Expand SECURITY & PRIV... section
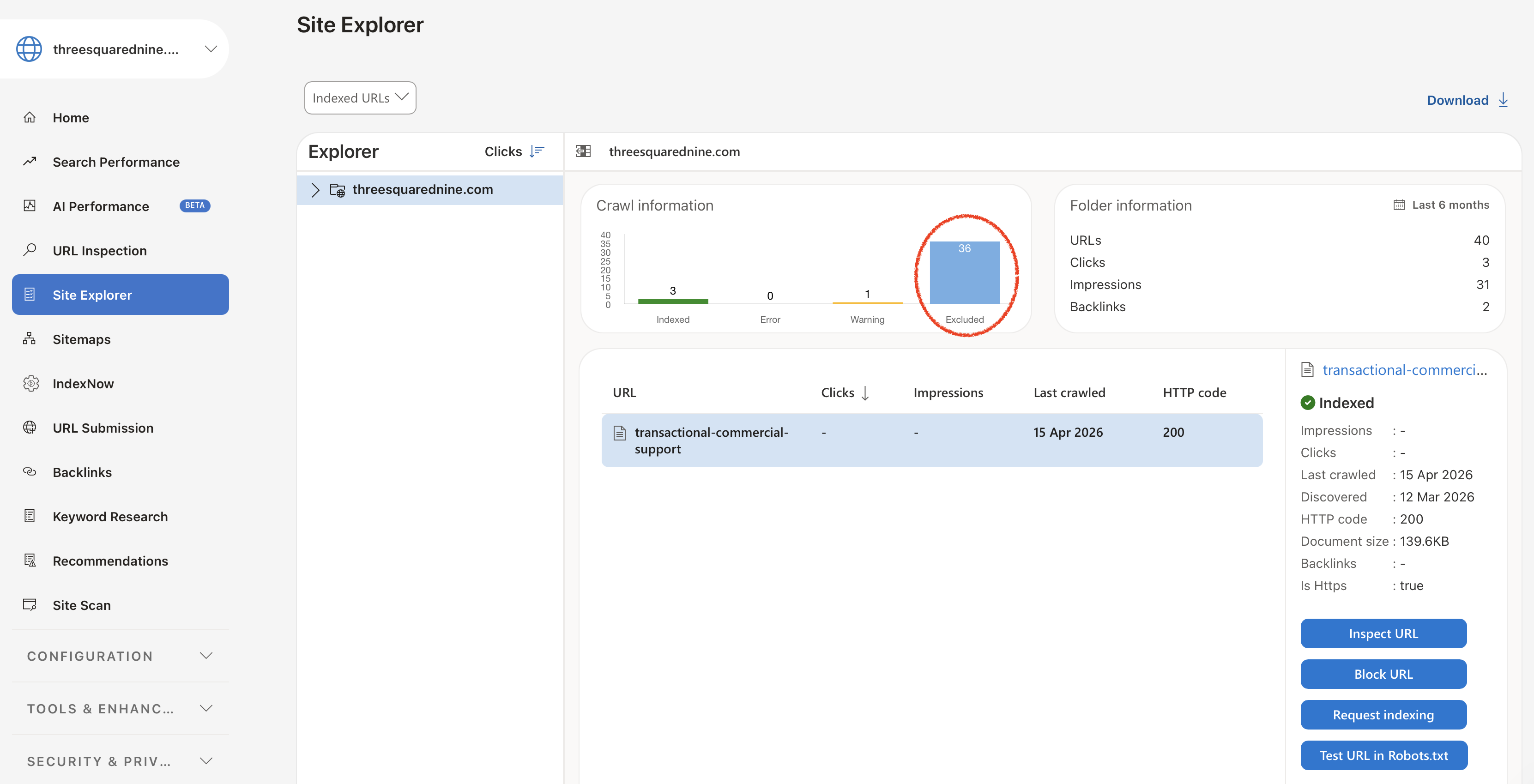The height and width of the screenshot is (784, 1534). (x=120, y=761)
